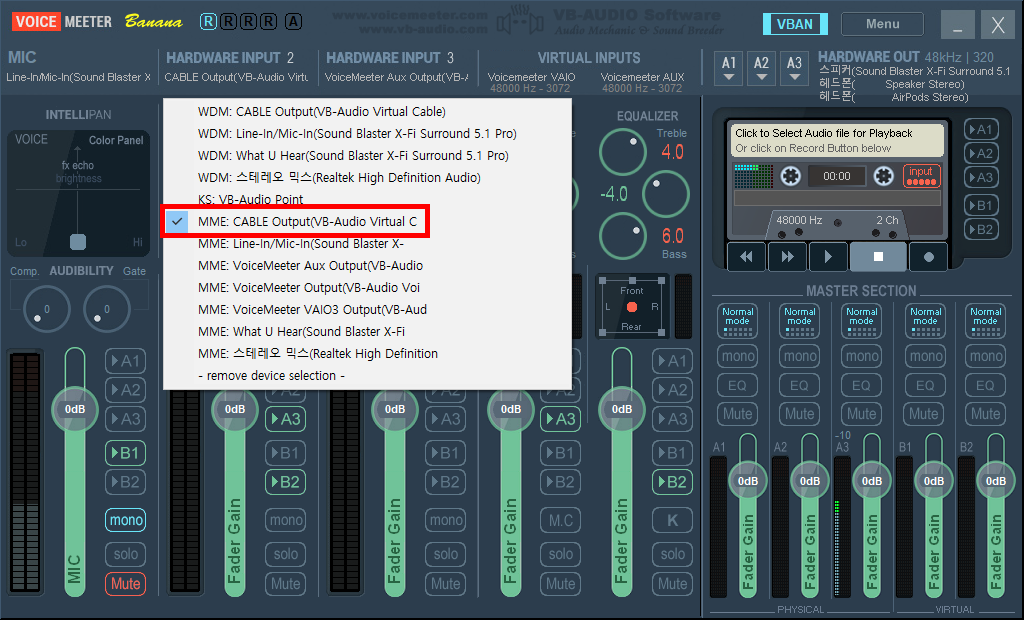
Task: Mute Hardware Input 2 strip
Action: (x=285, y=583)
